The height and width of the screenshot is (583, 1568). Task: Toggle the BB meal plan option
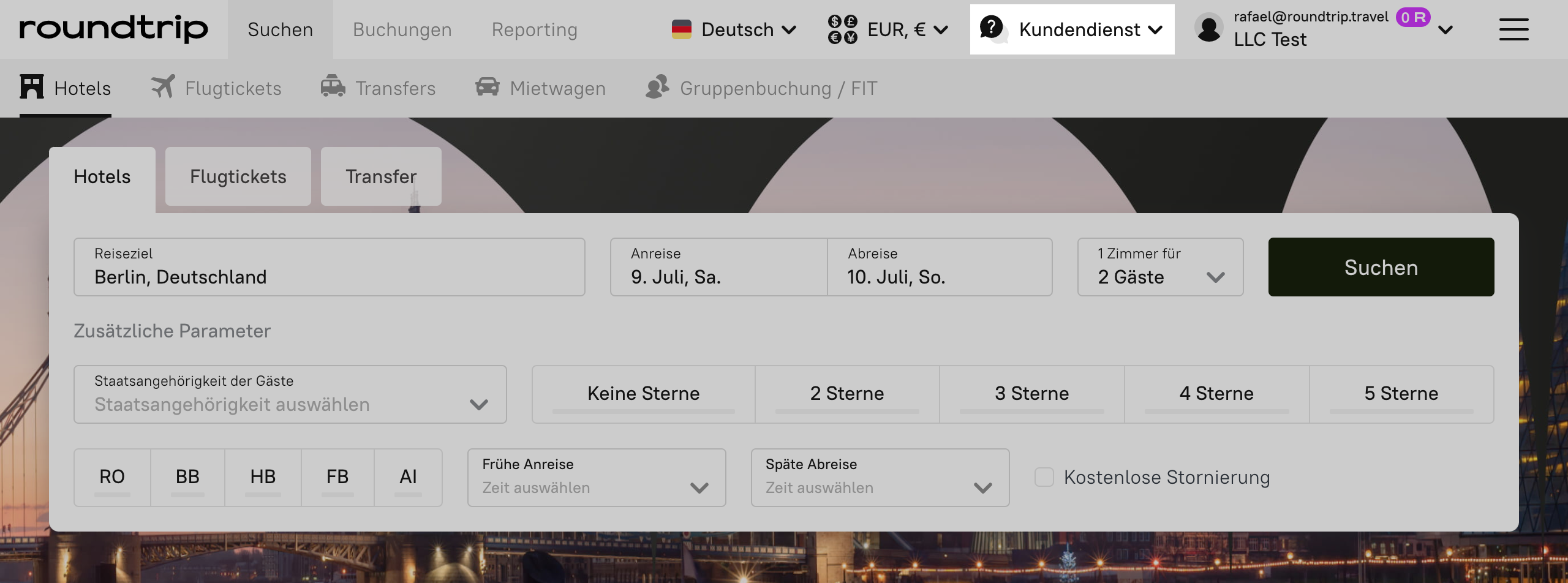187,477
